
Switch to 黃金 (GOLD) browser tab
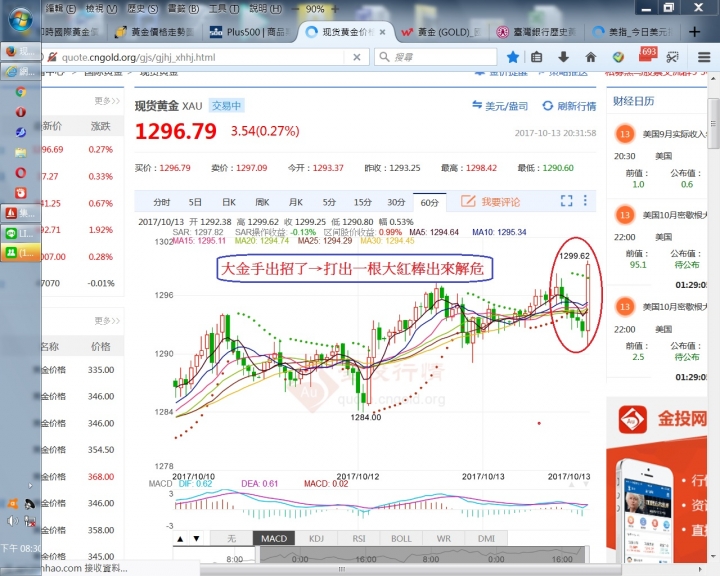441,32
